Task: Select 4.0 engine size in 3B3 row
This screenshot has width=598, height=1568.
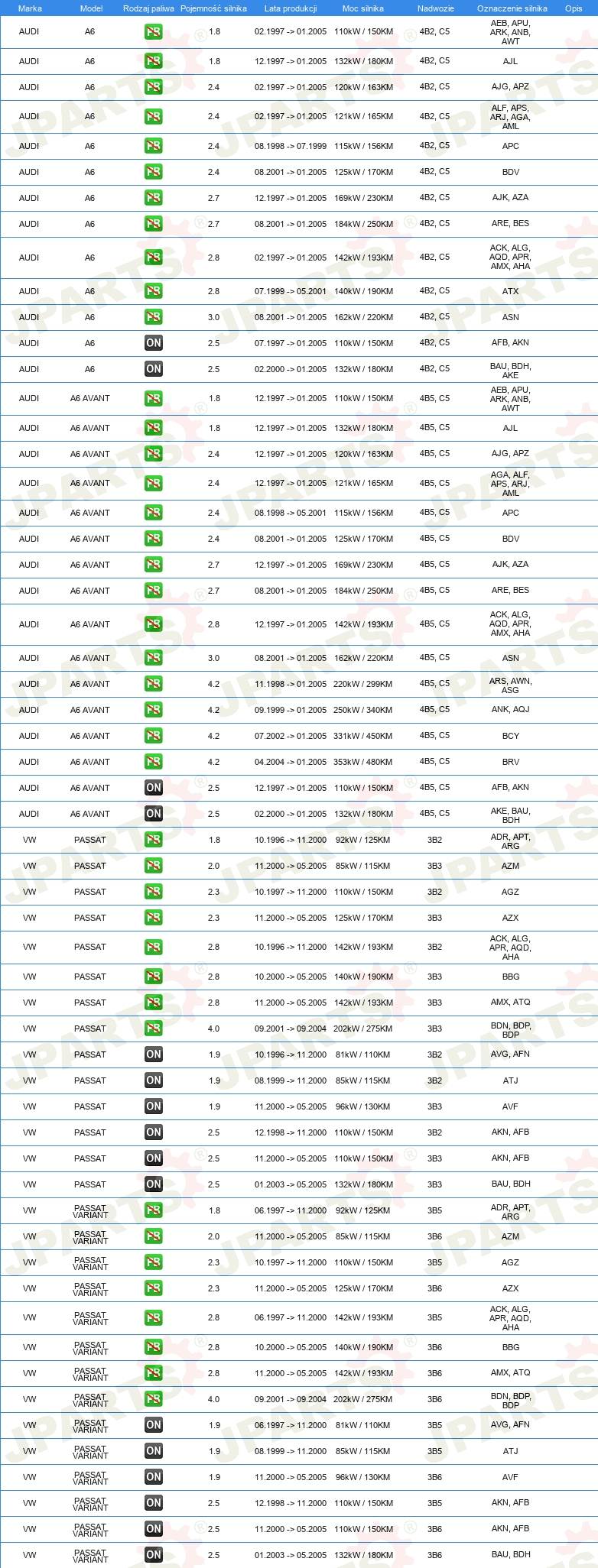Action: pyautogui.click(x=213, y=1029)
